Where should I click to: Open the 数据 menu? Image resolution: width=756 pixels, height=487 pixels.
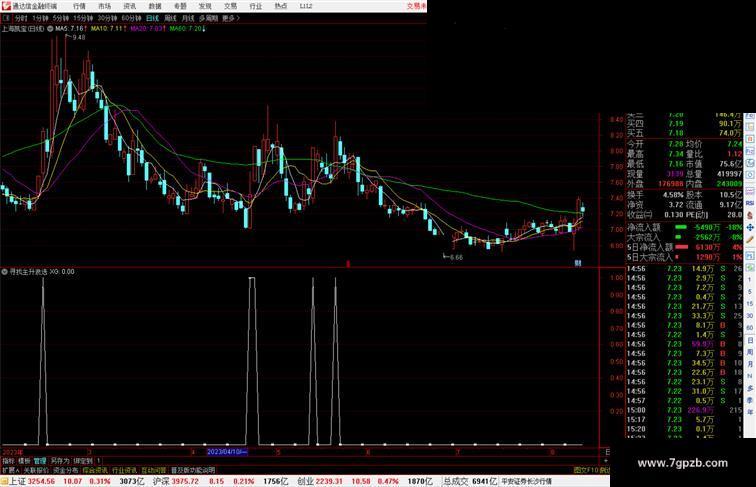tap(155, 6)
